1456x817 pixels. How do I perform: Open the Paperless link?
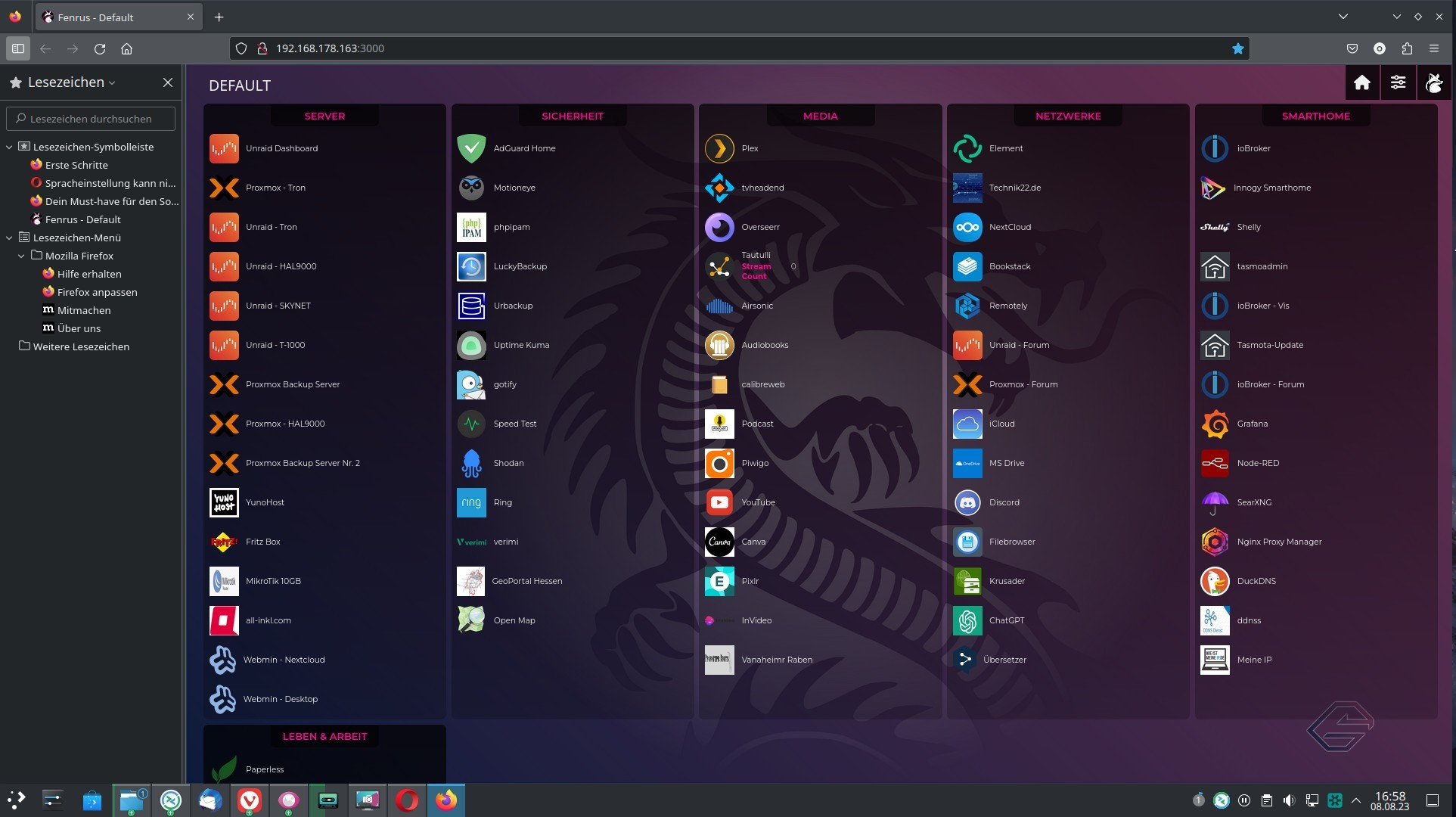(x=265, y=769)
